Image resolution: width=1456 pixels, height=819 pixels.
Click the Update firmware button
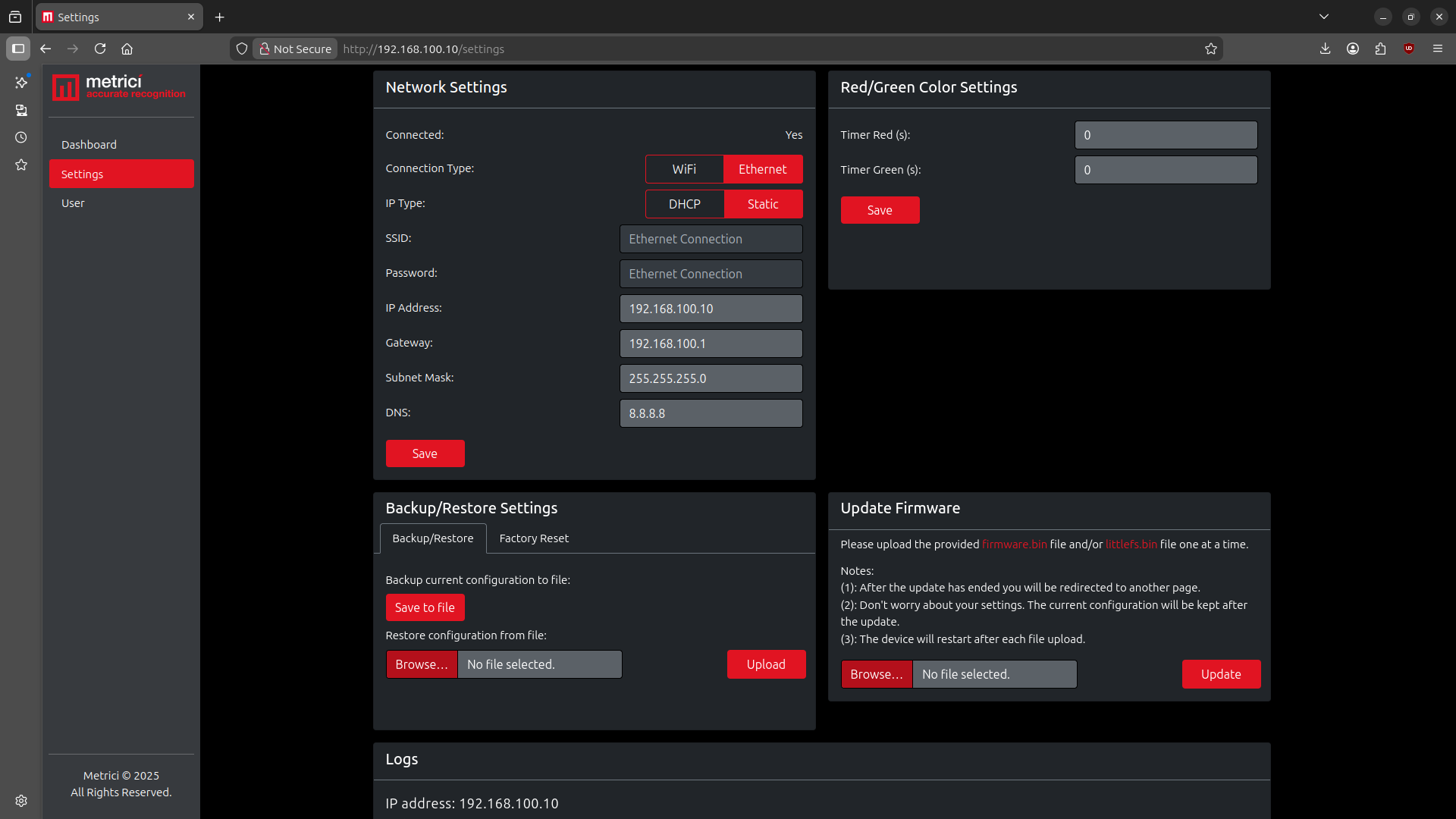tap(1221, 674)
